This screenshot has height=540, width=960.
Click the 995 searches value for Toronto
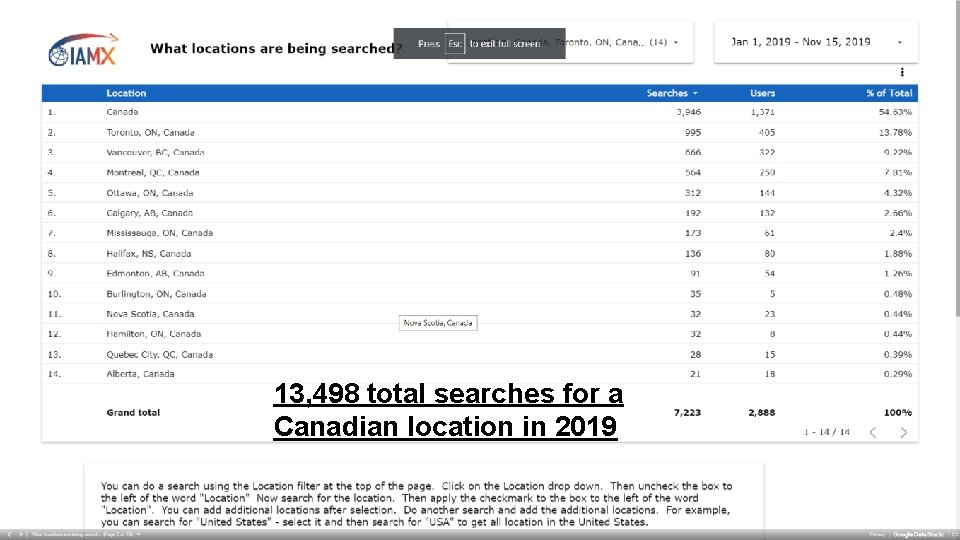point(693,132)
